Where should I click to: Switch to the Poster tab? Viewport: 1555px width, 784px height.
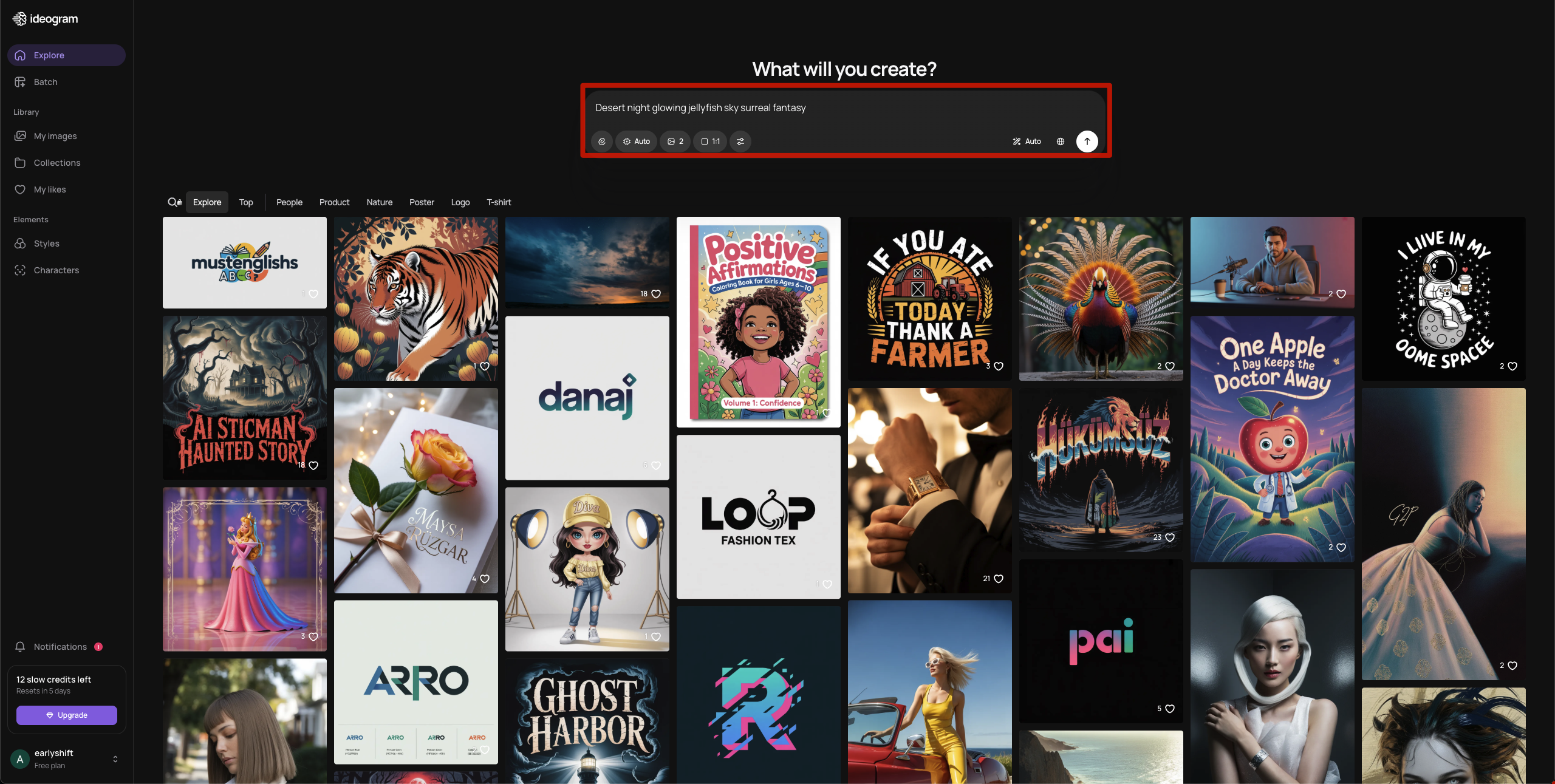422,202
